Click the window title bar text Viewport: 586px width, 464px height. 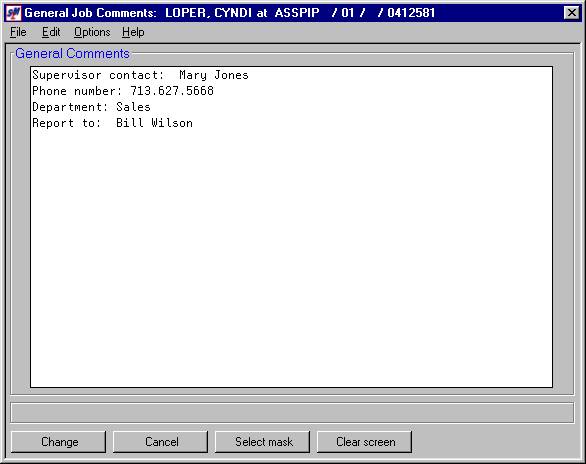(x=230, y=13)
